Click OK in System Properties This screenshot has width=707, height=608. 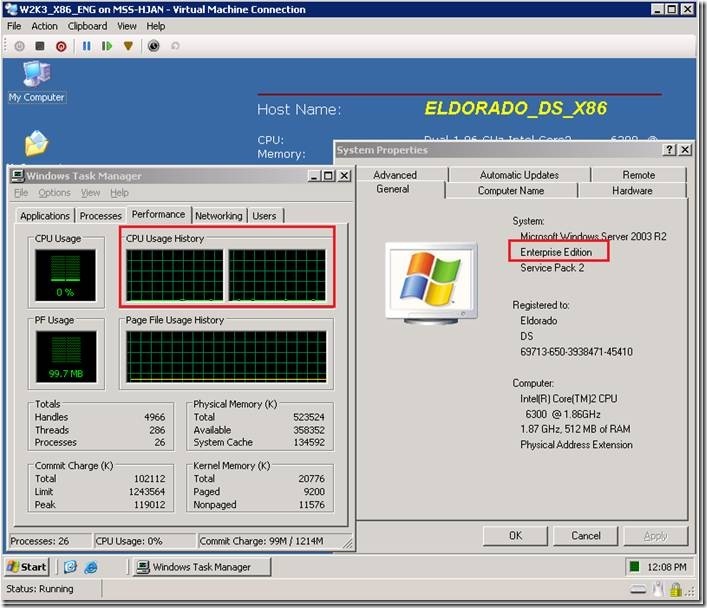[x=515, y=535]
